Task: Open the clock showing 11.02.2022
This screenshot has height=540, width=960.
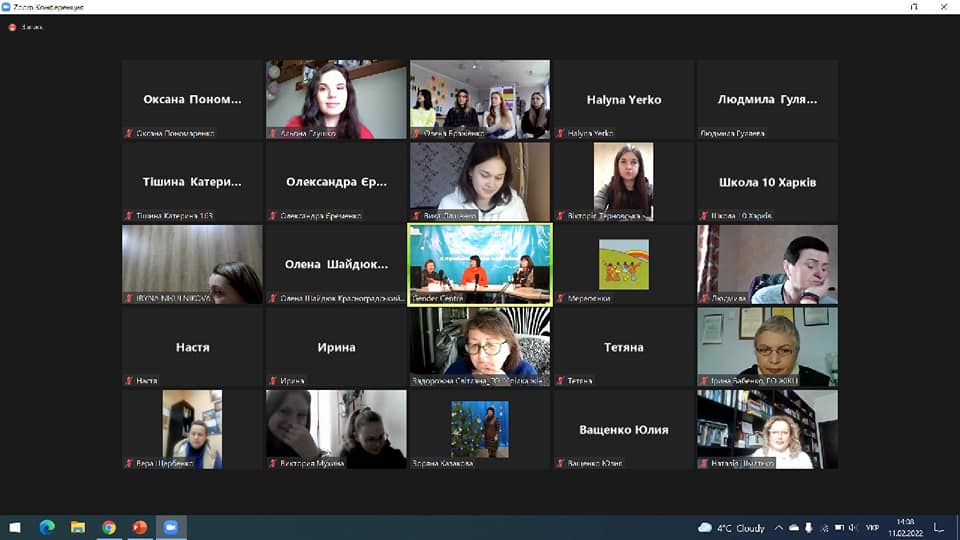Action: click(905, 528)
